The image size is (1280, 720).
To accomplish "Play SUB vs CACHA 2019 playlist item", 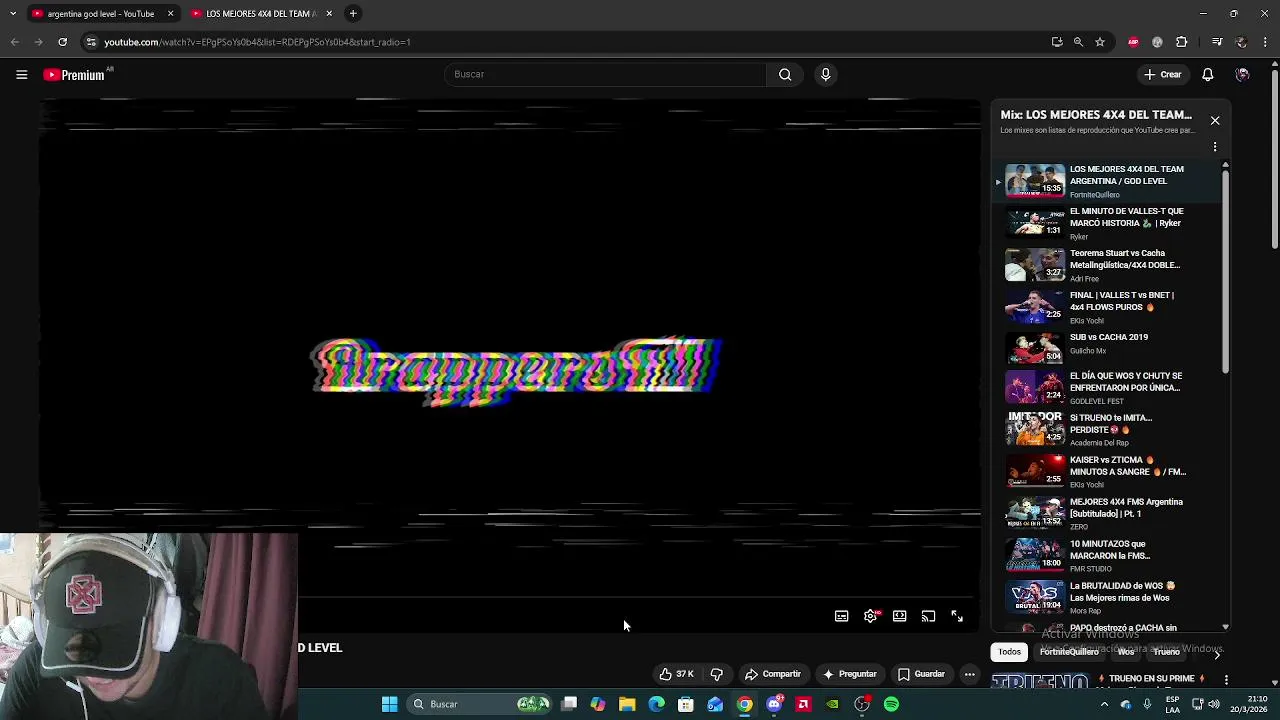I will [1108, 349].
